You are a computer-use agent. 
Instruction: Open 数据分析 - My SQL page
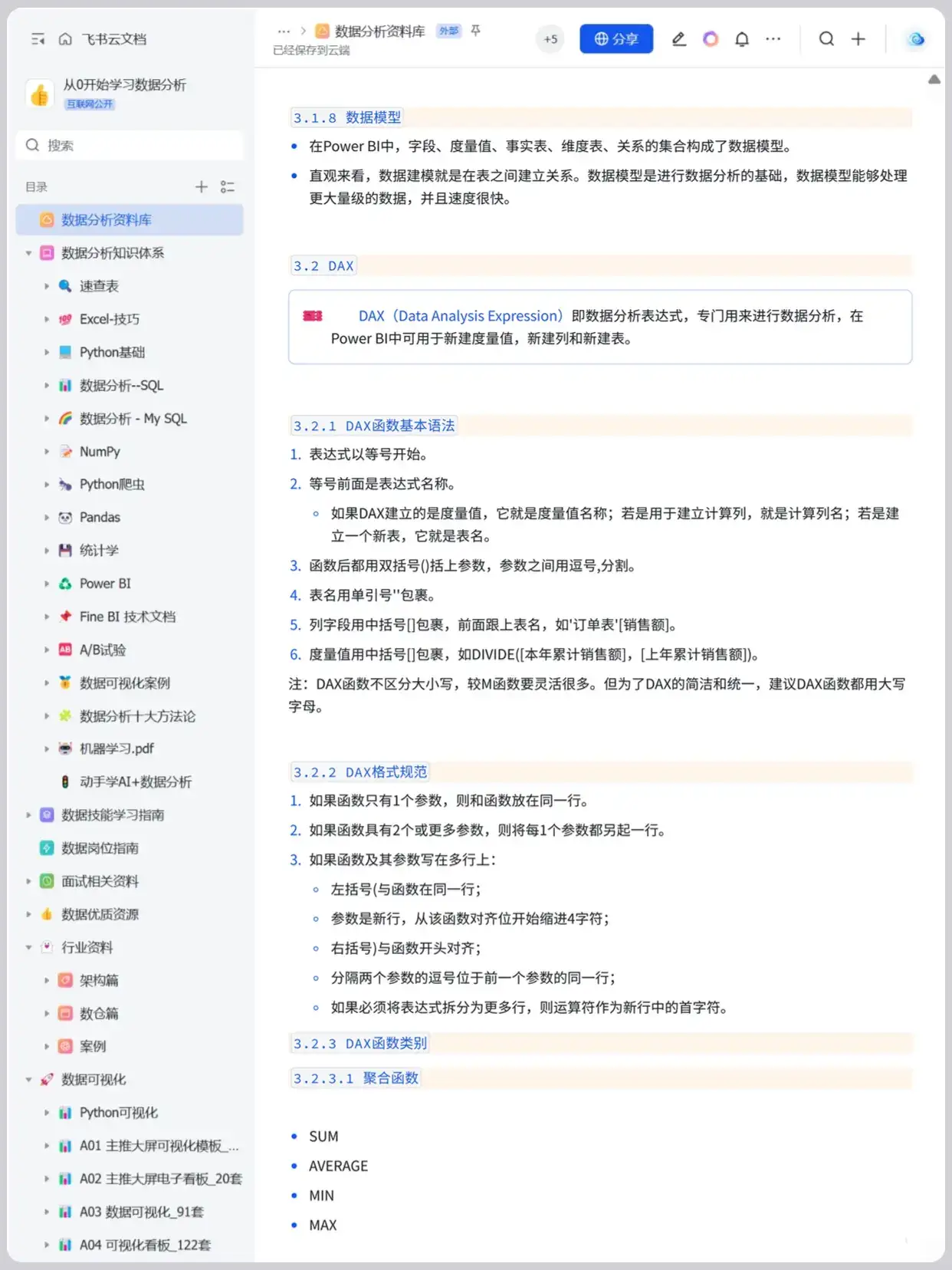pyautogui.click(x=133, y=419)
